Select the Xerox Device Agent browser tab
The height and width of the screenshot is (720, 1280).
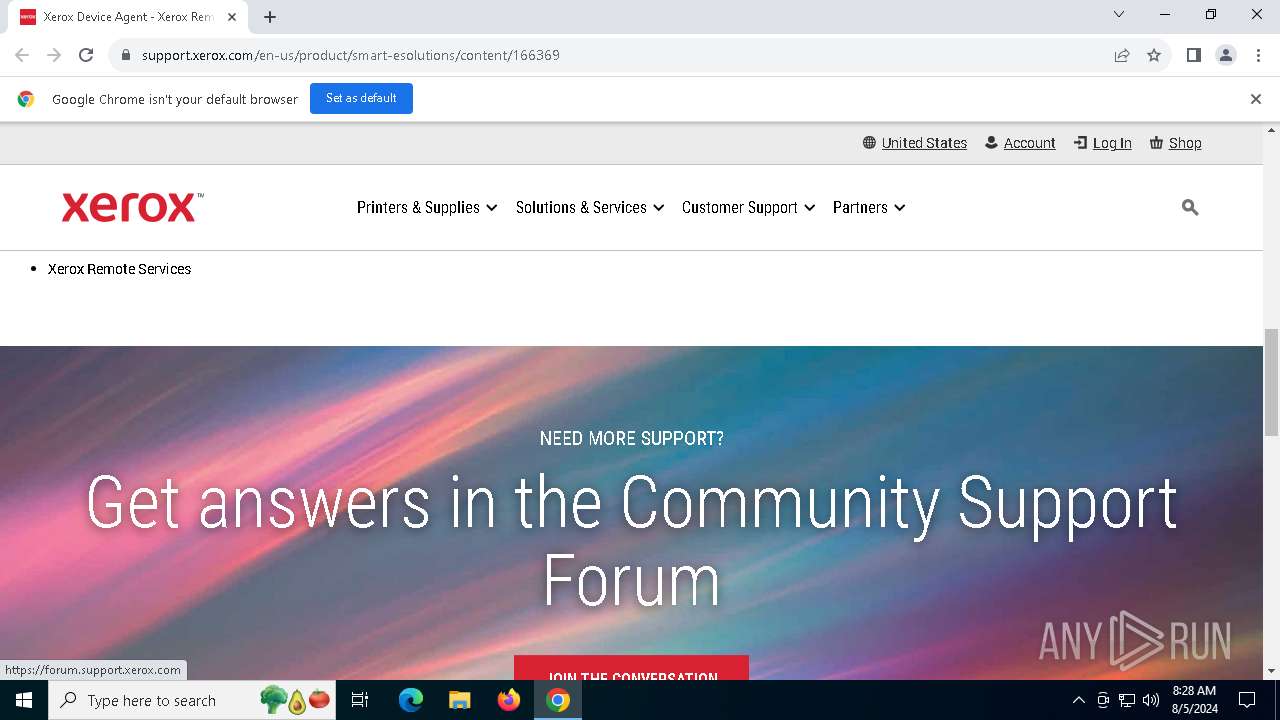128,17
